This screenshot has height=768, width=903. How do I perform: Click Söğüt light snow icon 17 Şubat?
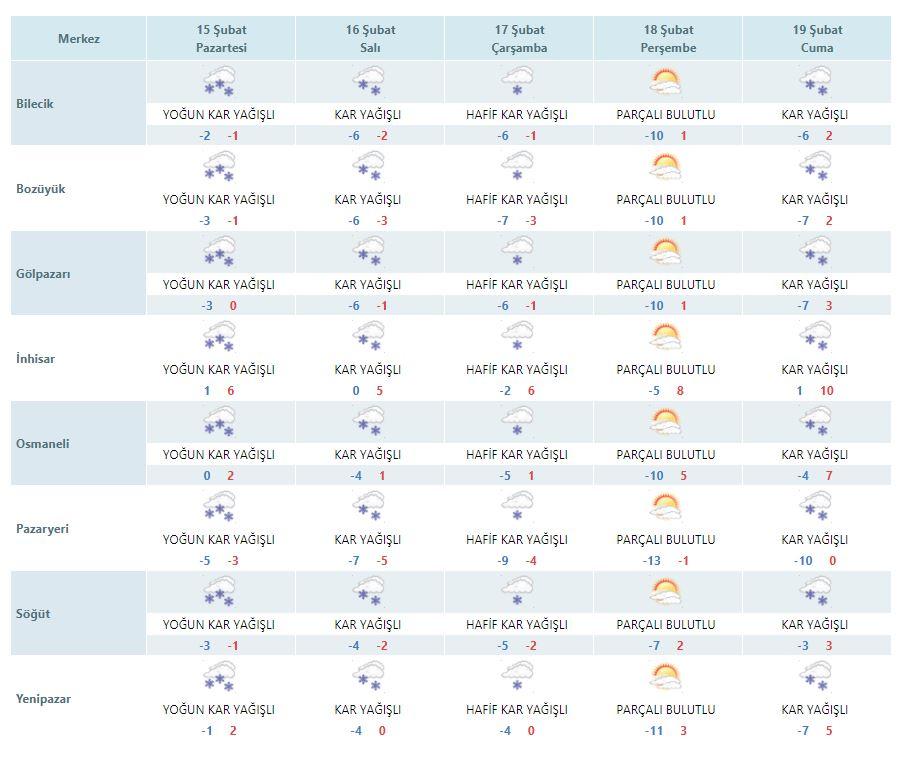click(517, 591)
